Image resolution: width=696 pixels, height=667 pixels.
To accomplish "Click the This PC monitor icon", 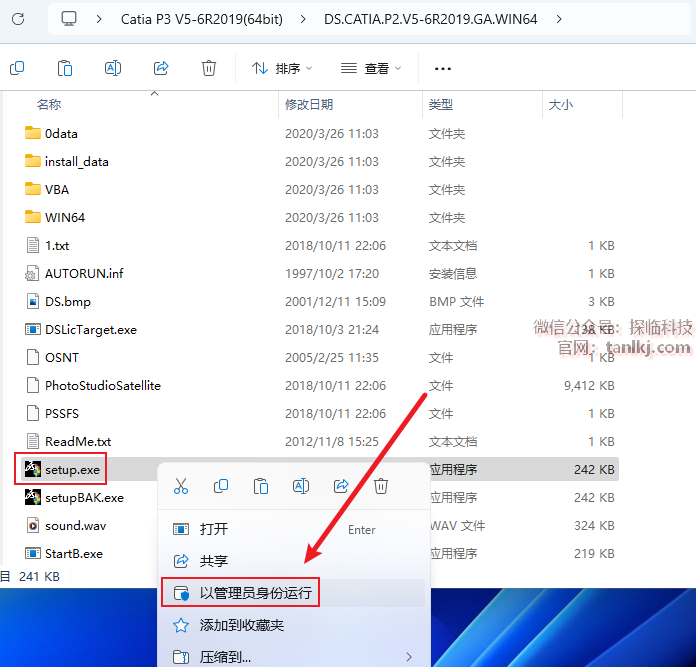I will (69, 19).
